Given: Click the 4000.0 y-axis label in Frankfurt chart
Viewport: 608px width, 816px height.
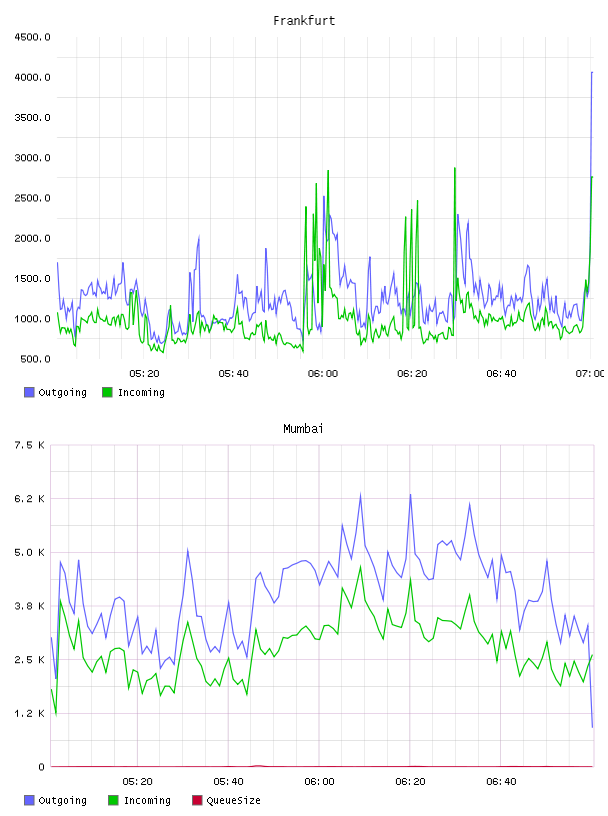Looking at the screenshot, I should coord(32,78).
